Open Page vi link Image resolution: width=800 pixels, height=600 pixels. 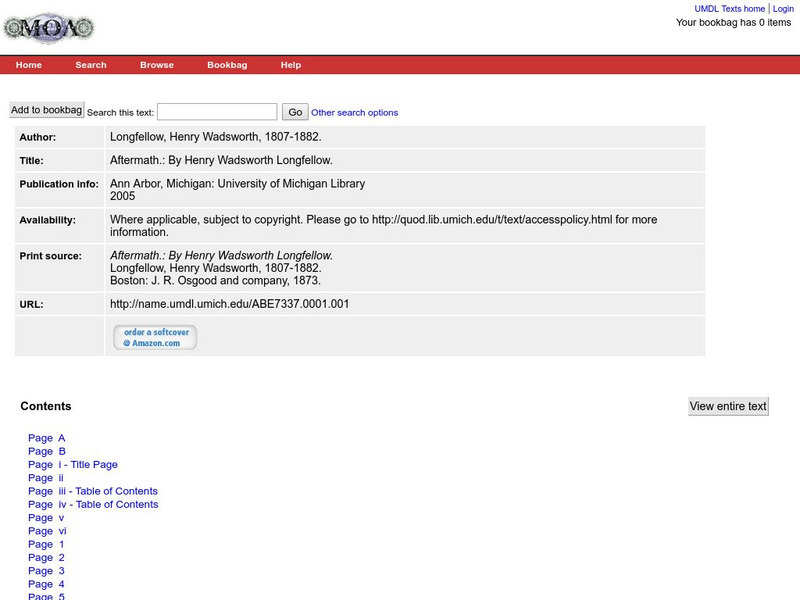[47, 531]
